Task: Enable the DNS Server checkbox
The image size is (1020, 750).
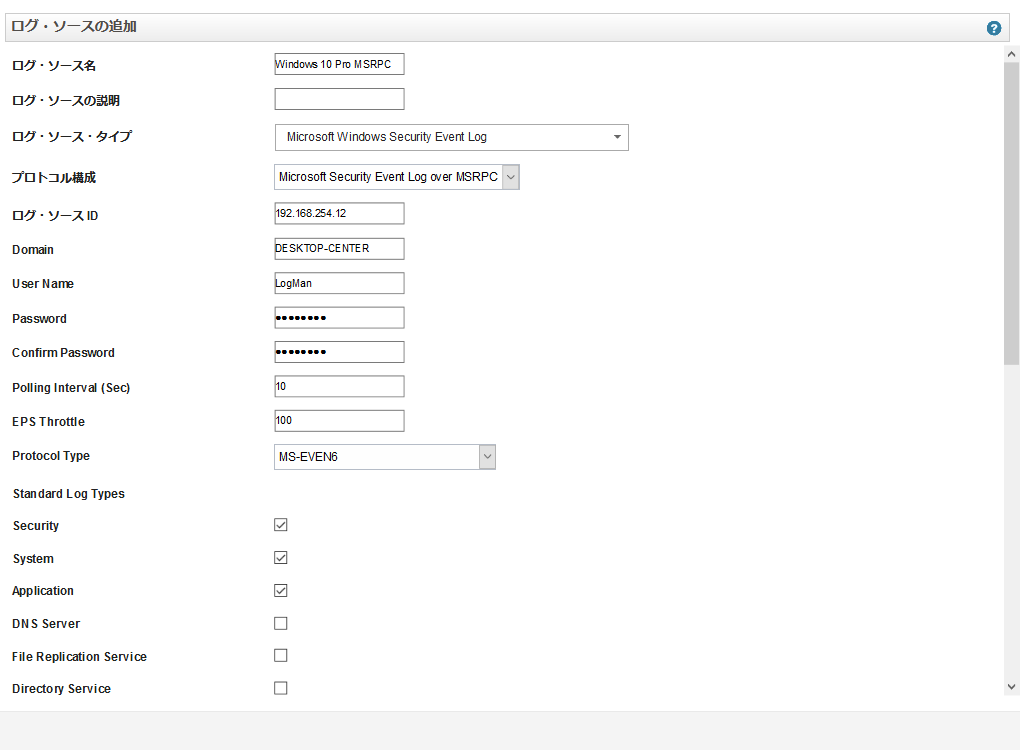Action: [280, 623]
